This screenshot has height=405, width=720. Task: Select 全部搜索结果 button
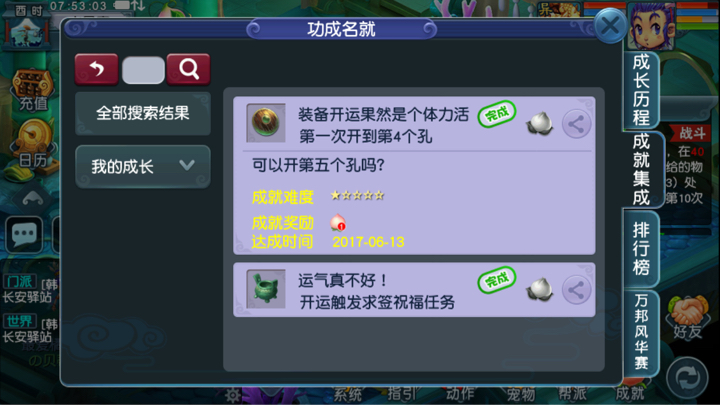[x=143, y=113]
